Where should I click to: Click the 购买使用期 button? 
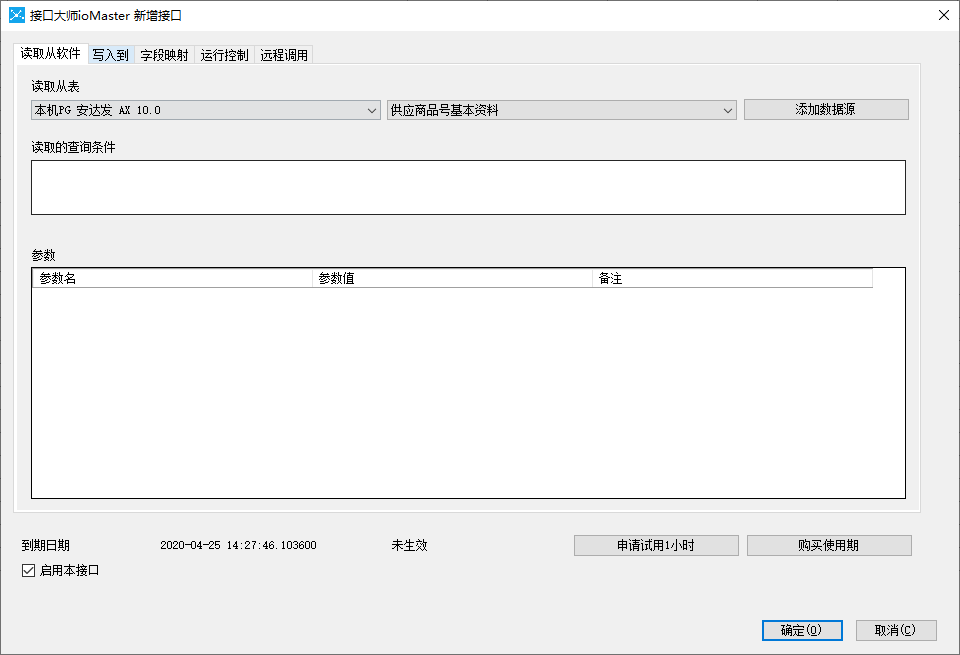(828, 545)
